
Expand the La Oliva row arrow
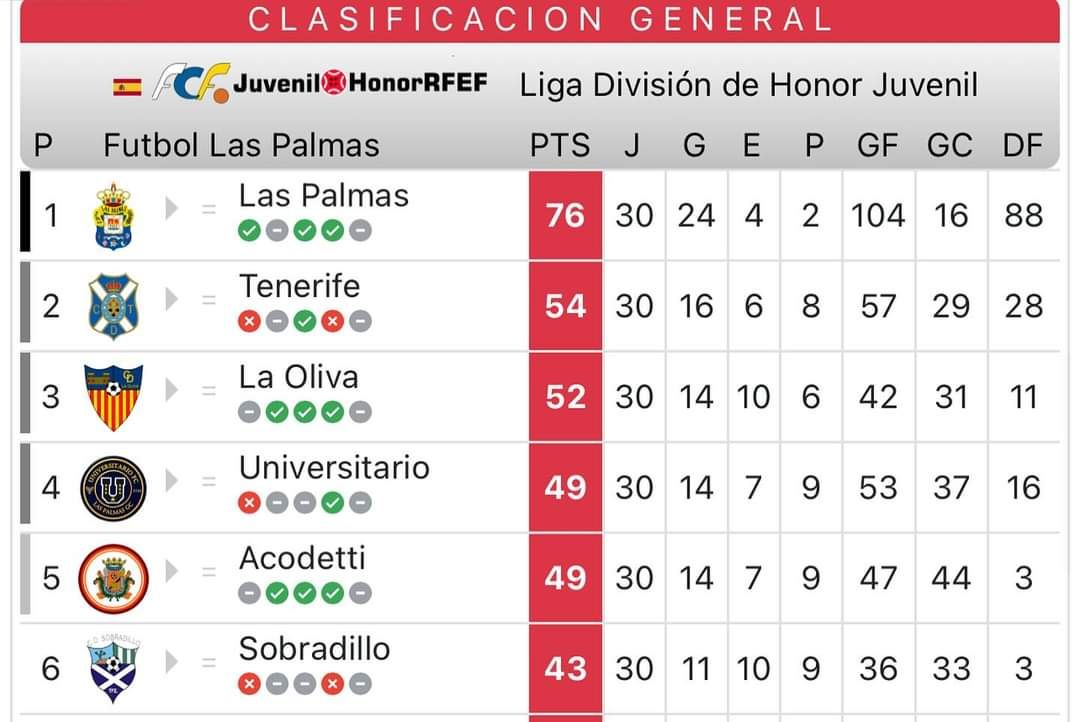point(172,390)
